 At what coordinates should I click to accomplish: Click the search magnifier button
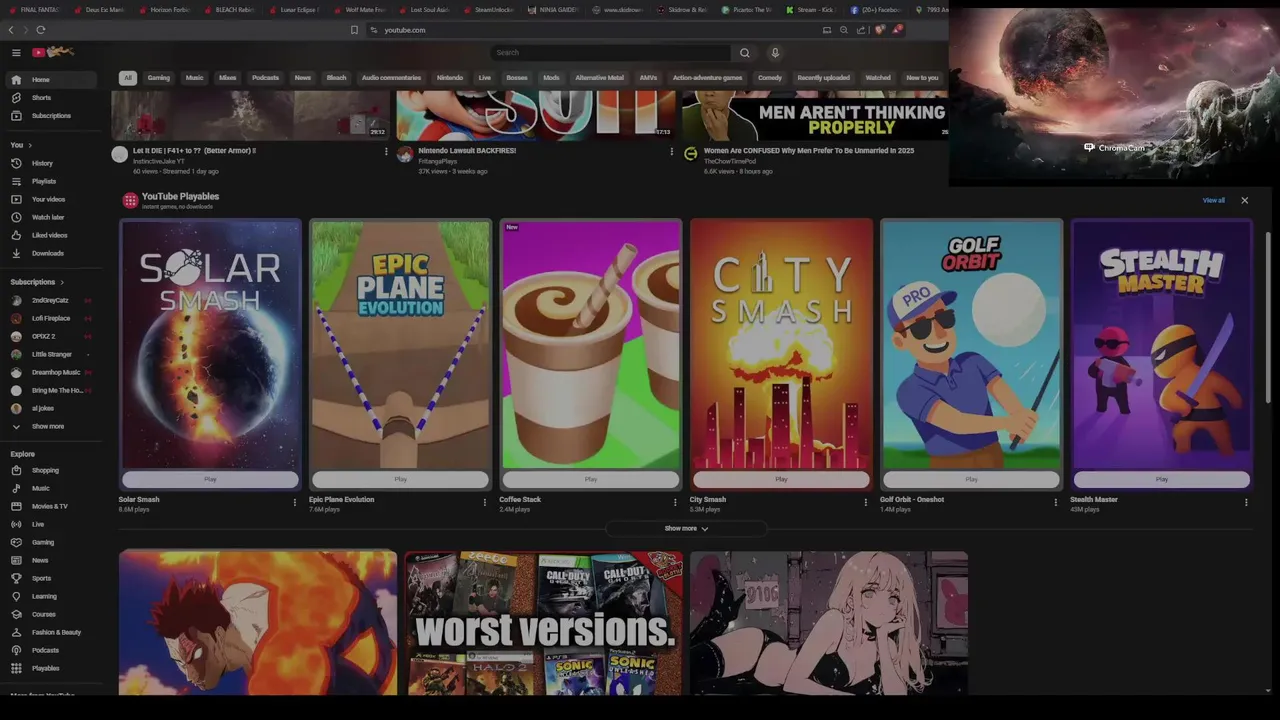pyautogui.click(x=744, y=52)
